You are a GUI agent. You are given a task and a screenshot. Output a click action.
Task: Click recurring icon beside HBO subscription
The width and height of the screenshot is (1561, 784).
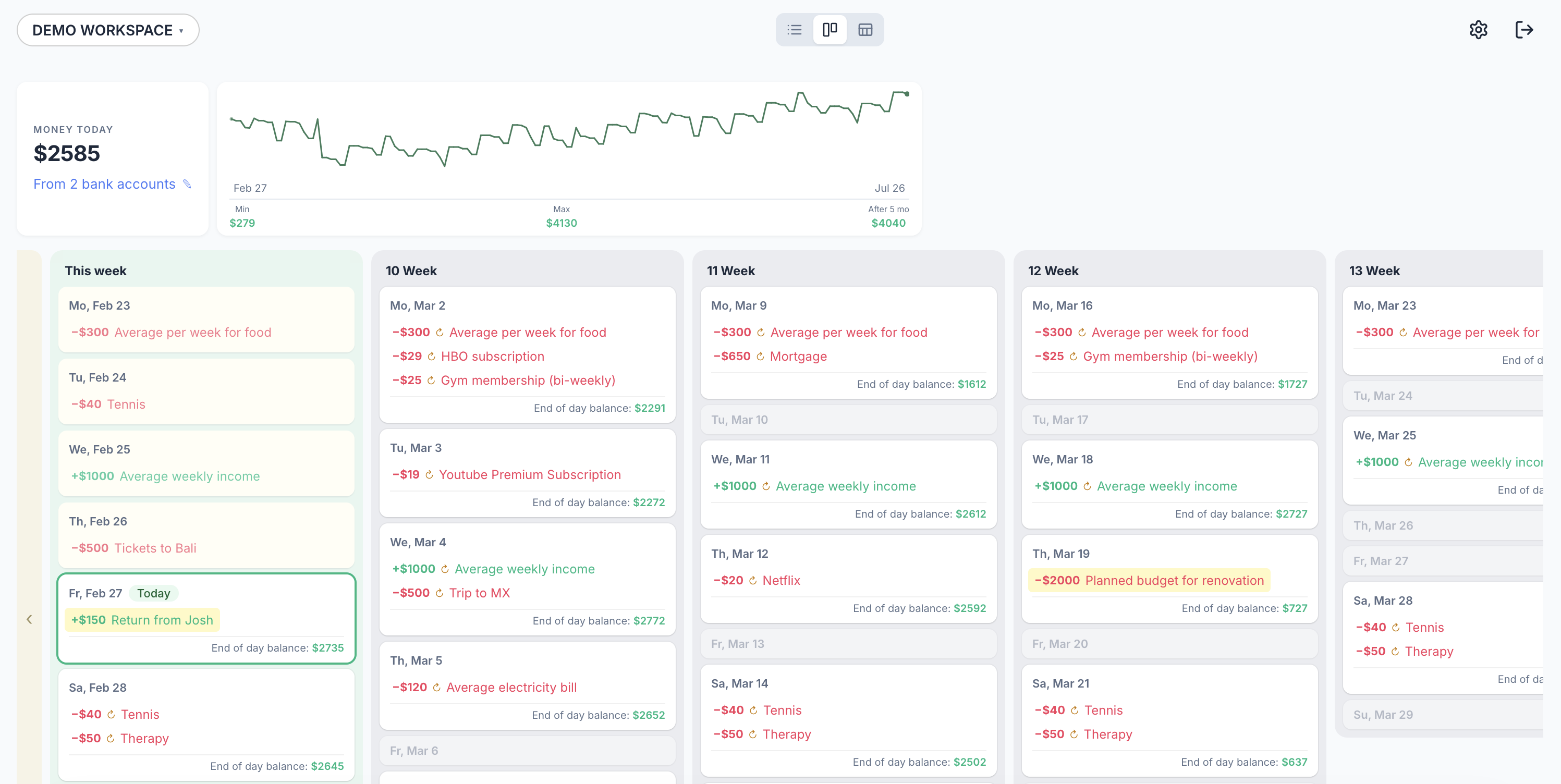[x=432, y=357]
